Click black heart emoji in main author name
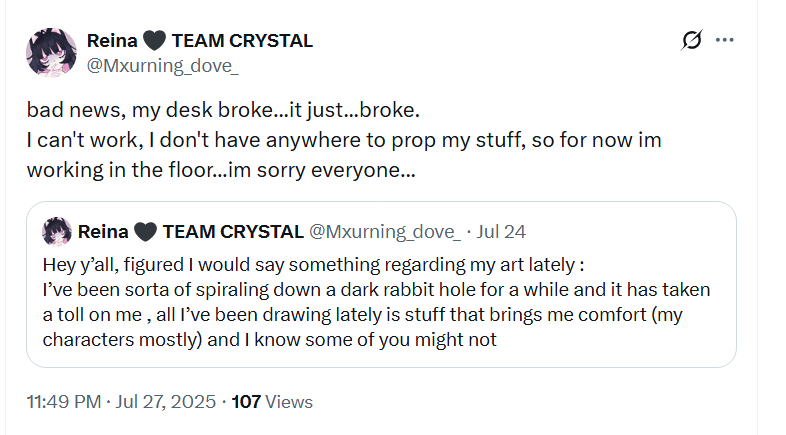 [x=153, y=42]
